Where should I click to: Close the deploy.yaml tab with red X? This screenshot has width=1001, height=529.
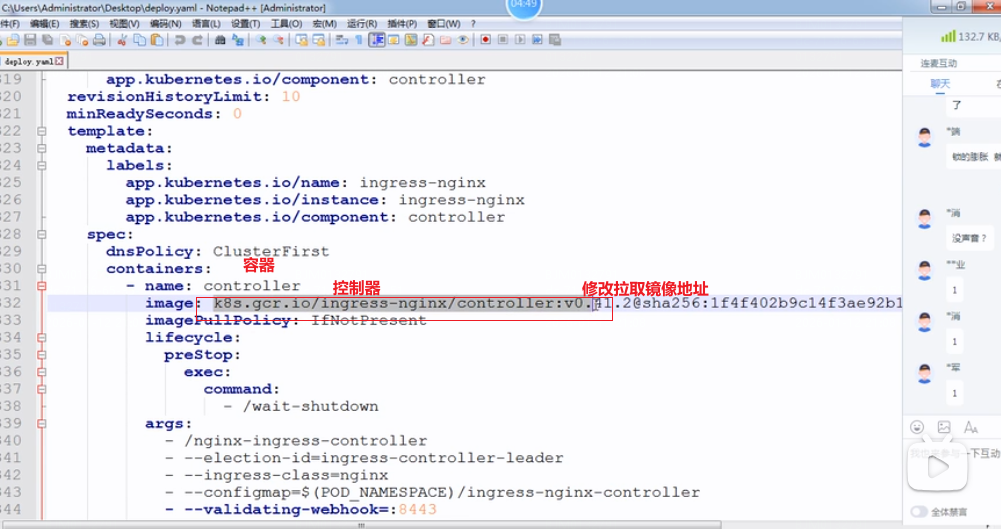(59, 61)
